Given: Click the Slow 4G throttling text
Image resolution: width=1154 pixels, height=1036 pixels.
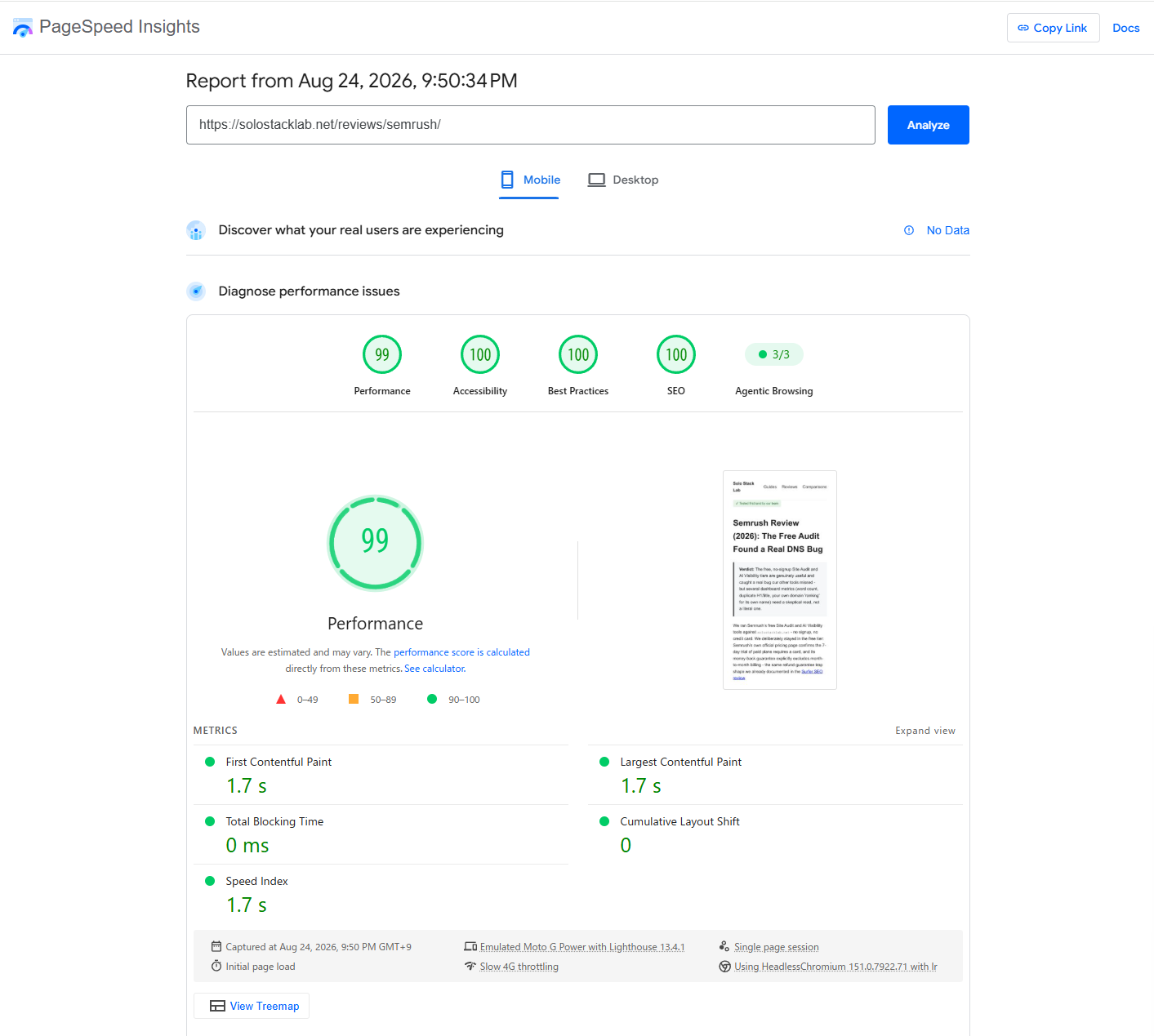Looking at the screenshot, I should point(519,967).
